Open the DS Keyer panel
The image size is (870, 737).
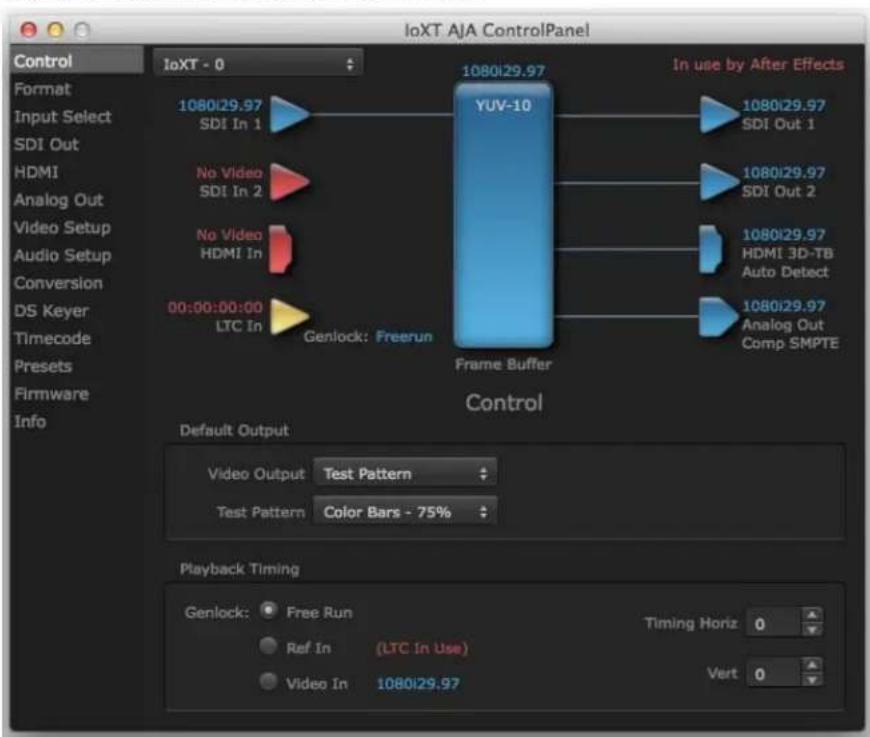[51, 311]
